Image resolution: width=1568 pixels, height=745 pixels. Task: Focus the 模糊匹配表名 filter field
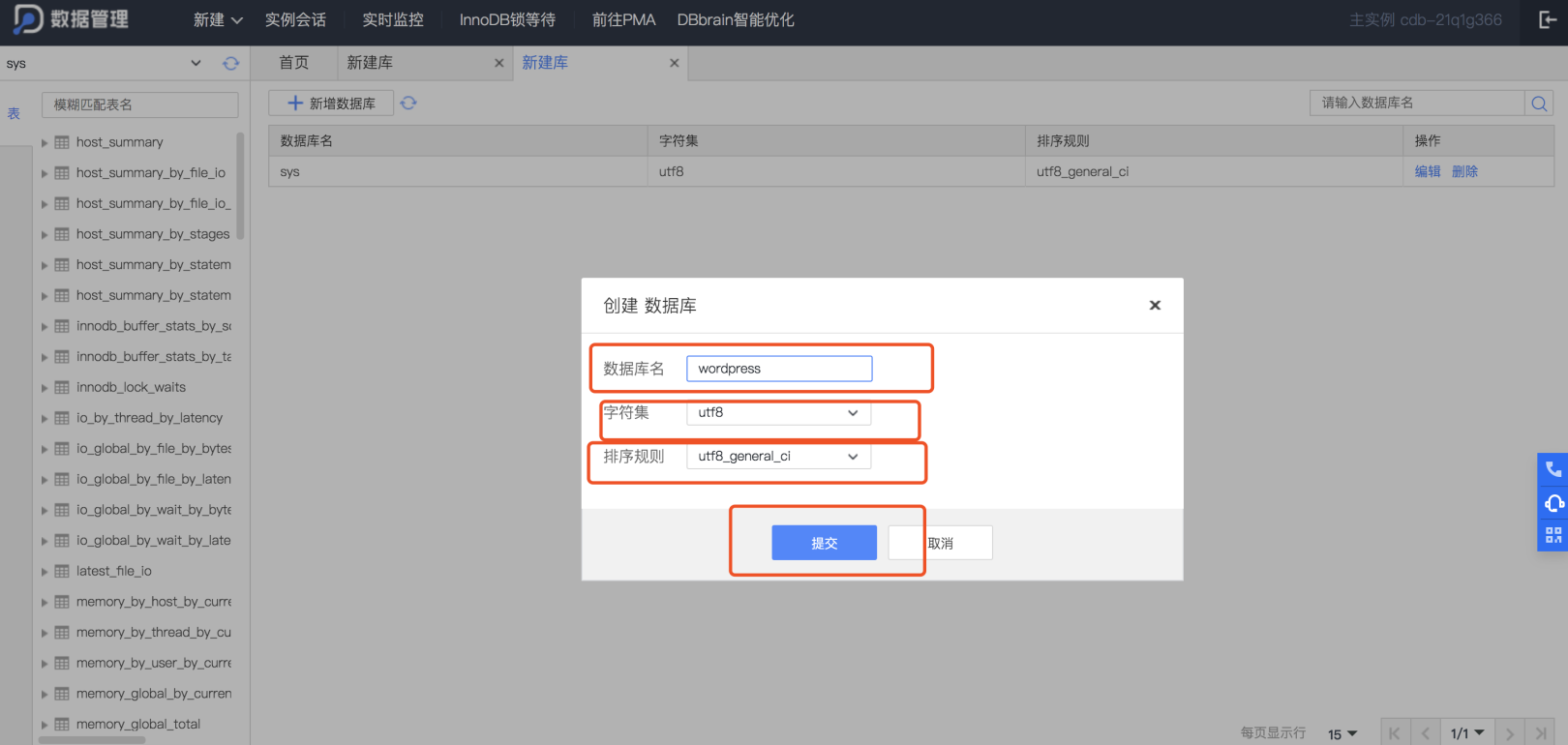click(140, 104)
